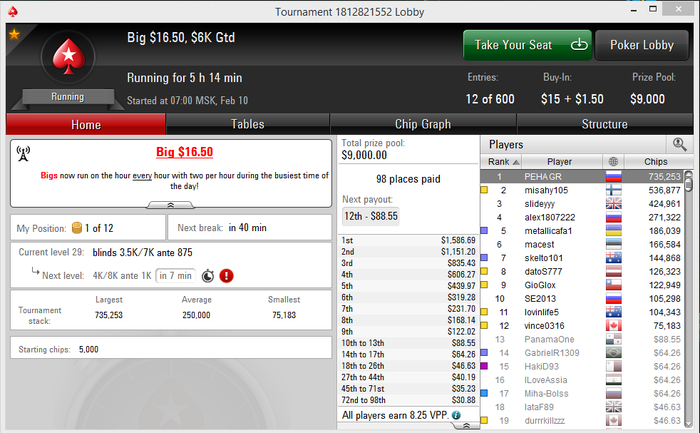Go to Poker Lobby
The image size is (700, 433).
(x=642, y=45)
